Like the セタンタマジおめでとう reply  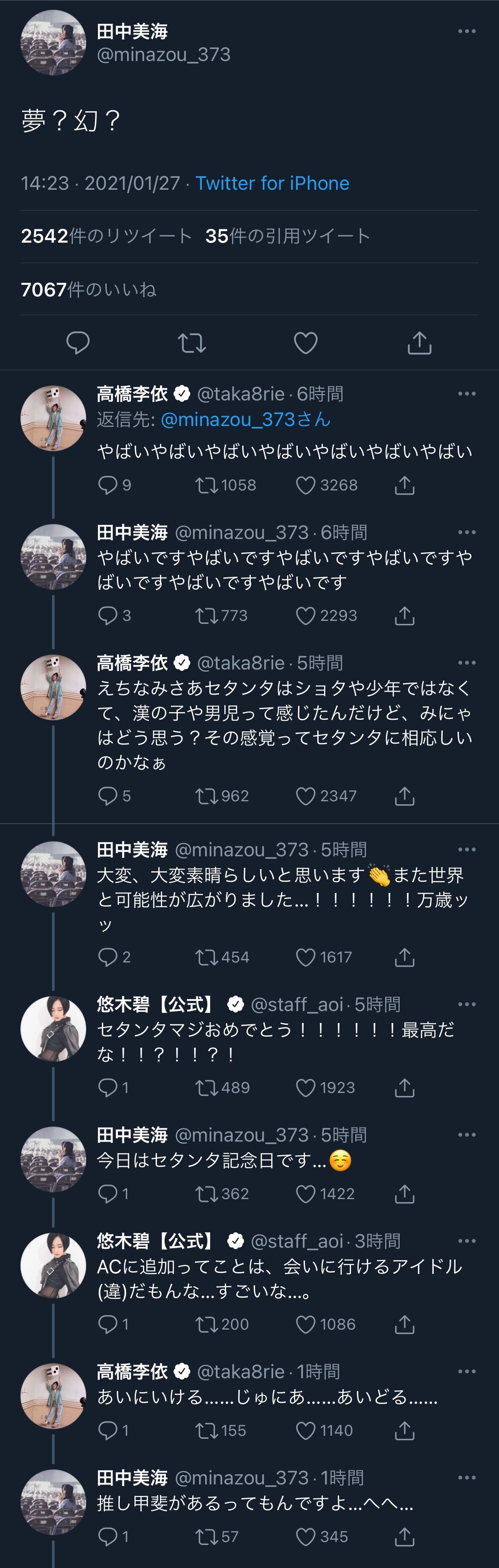305,1088
